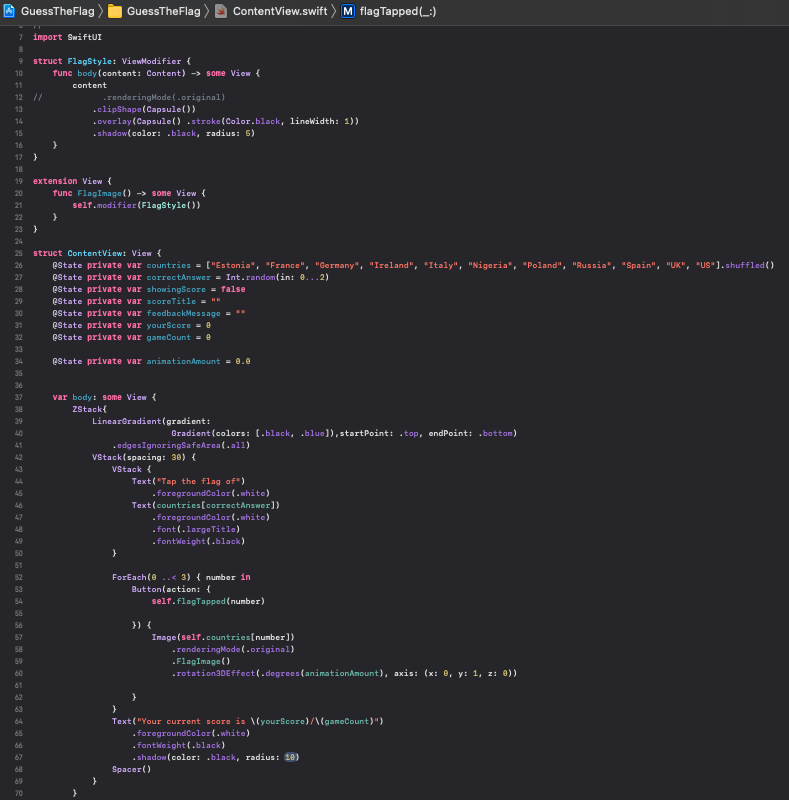
Task: Click 'Text(countries[correctAnswer])' line
Action: click(206, 505)
